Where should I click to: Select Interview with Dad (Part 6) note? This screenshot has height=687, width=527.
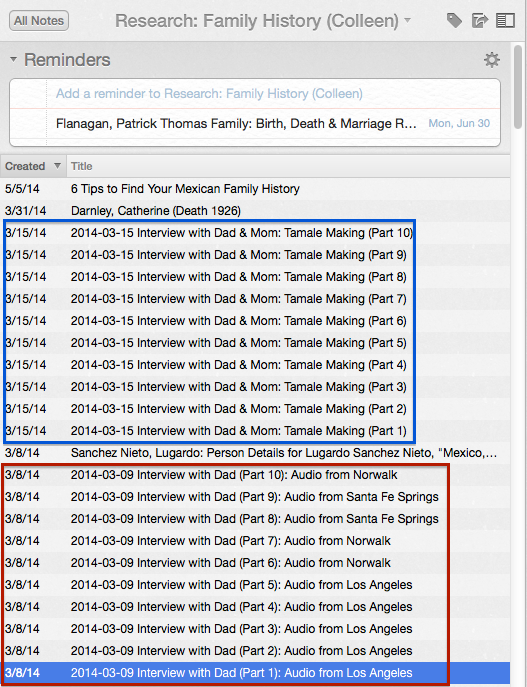pyautogui.click(x=255, y=563)
